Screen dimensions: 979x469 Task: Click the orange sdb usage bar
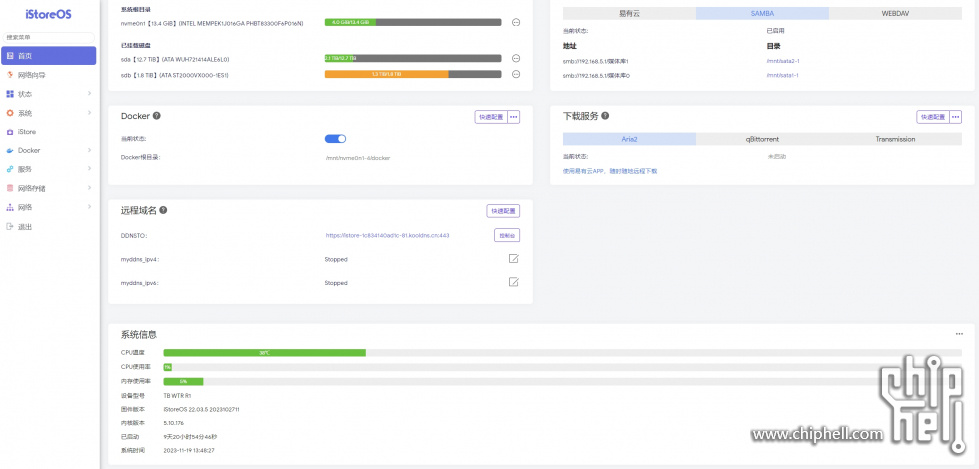386,74
